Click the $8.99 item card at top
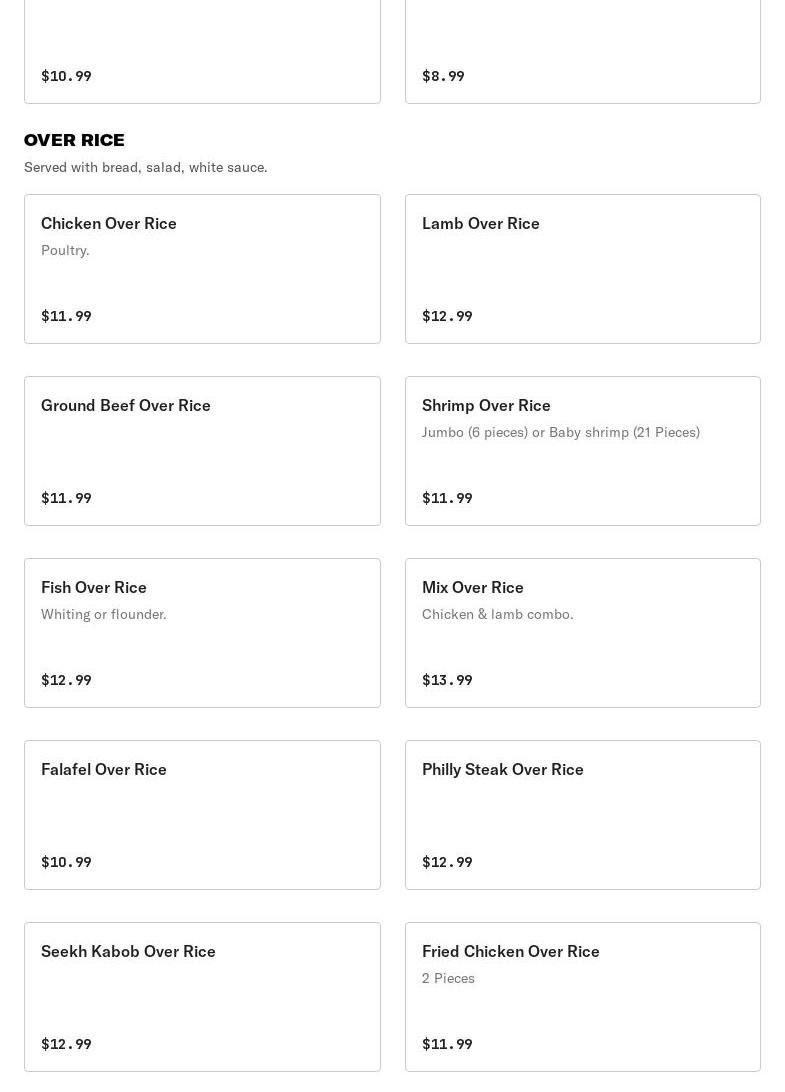Screen dimensions: 785x1092 point(582,50)
